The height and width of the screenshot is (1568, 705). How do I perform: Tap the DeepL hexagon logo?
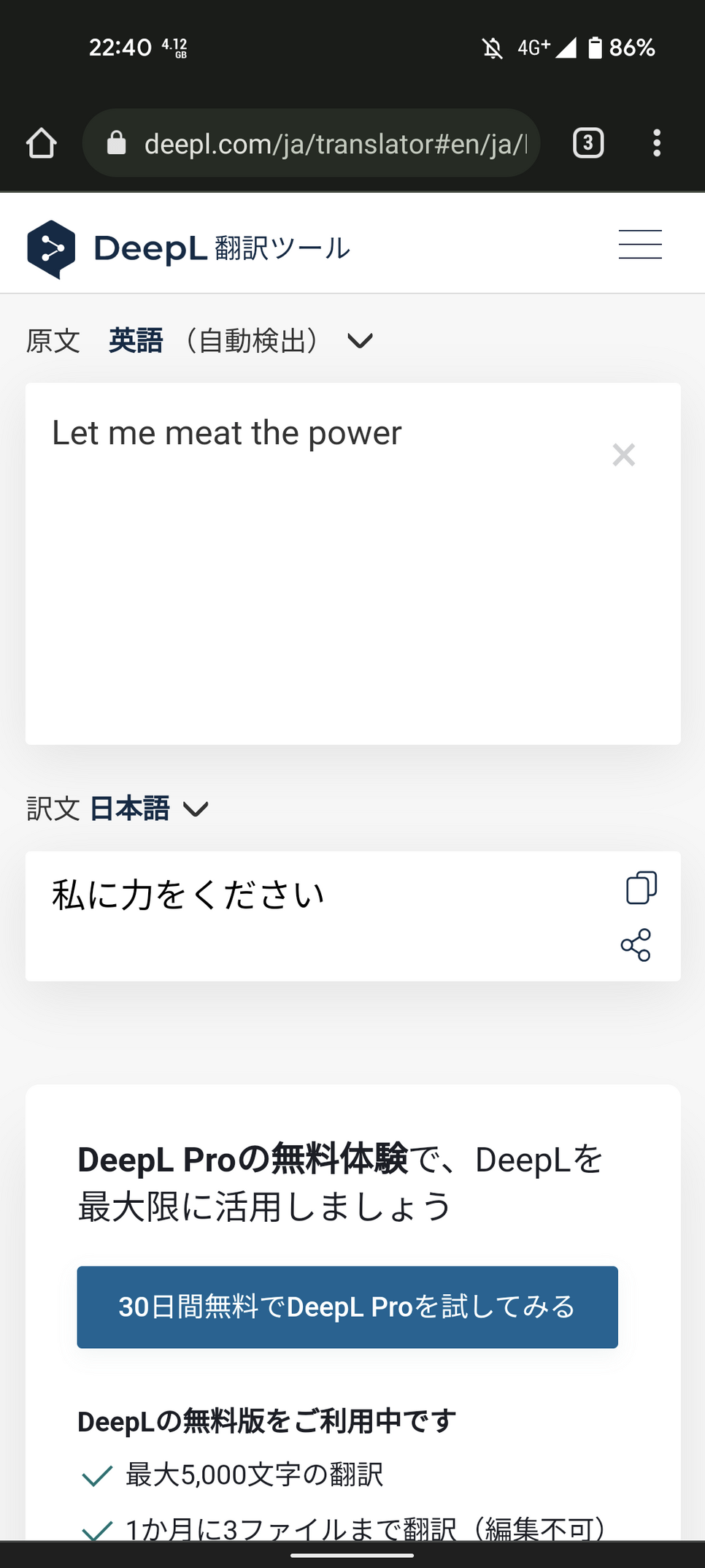pyautogui.click(x=51, y=249)
